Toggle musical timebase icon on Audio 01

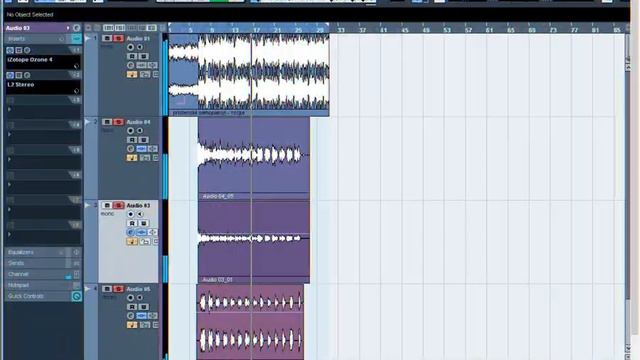tap(132, 74)
